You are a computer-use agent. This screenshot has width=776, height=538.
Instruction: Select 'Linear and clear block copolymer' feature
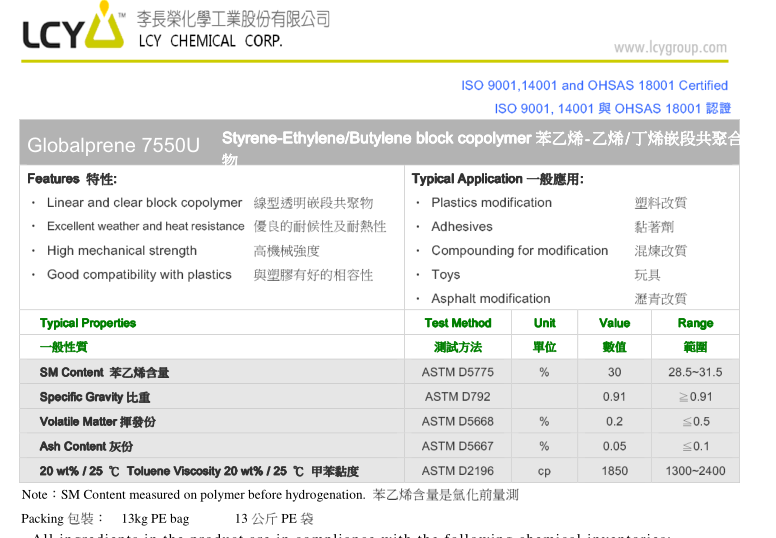coord(145,202)
